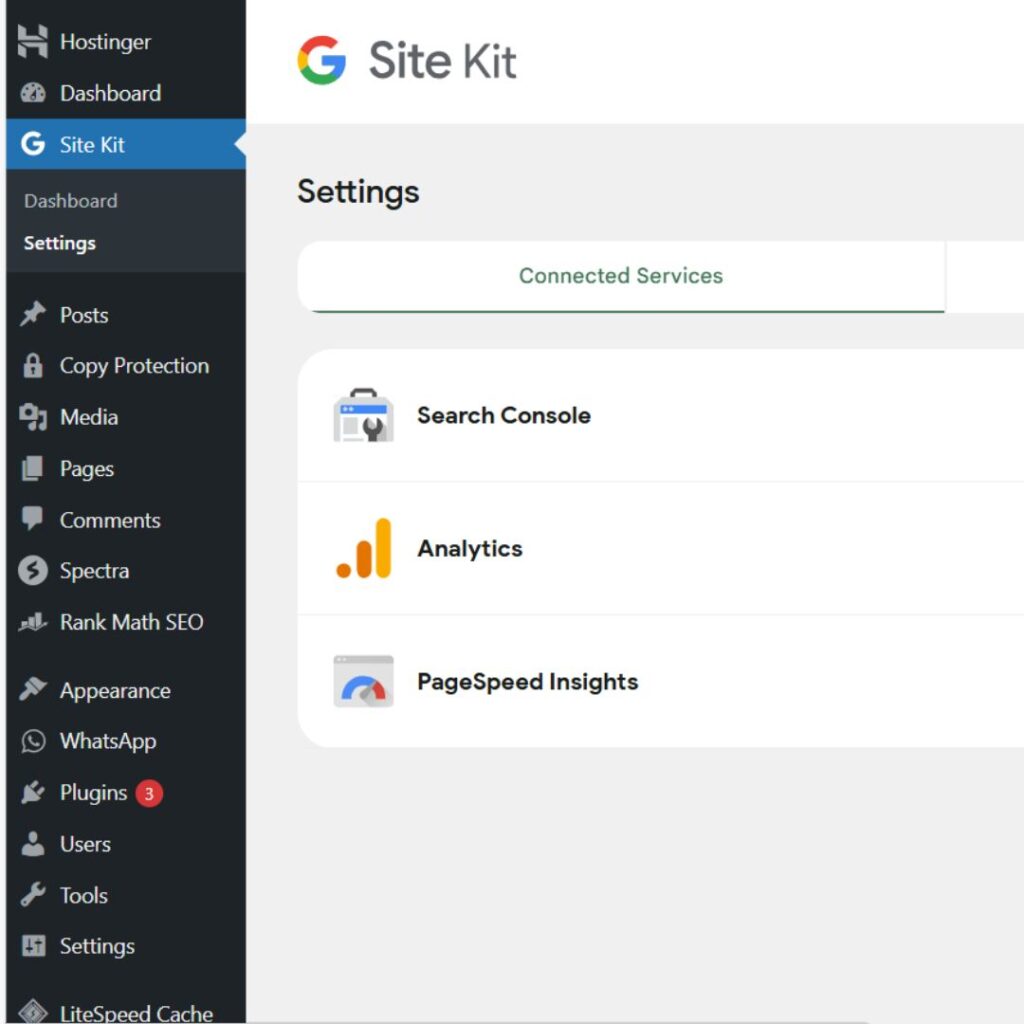Image resolution: width=1024 pixels, height=1024 pixels.
Task: Switch to the Connected Services tab
Action: coord(621,276)
